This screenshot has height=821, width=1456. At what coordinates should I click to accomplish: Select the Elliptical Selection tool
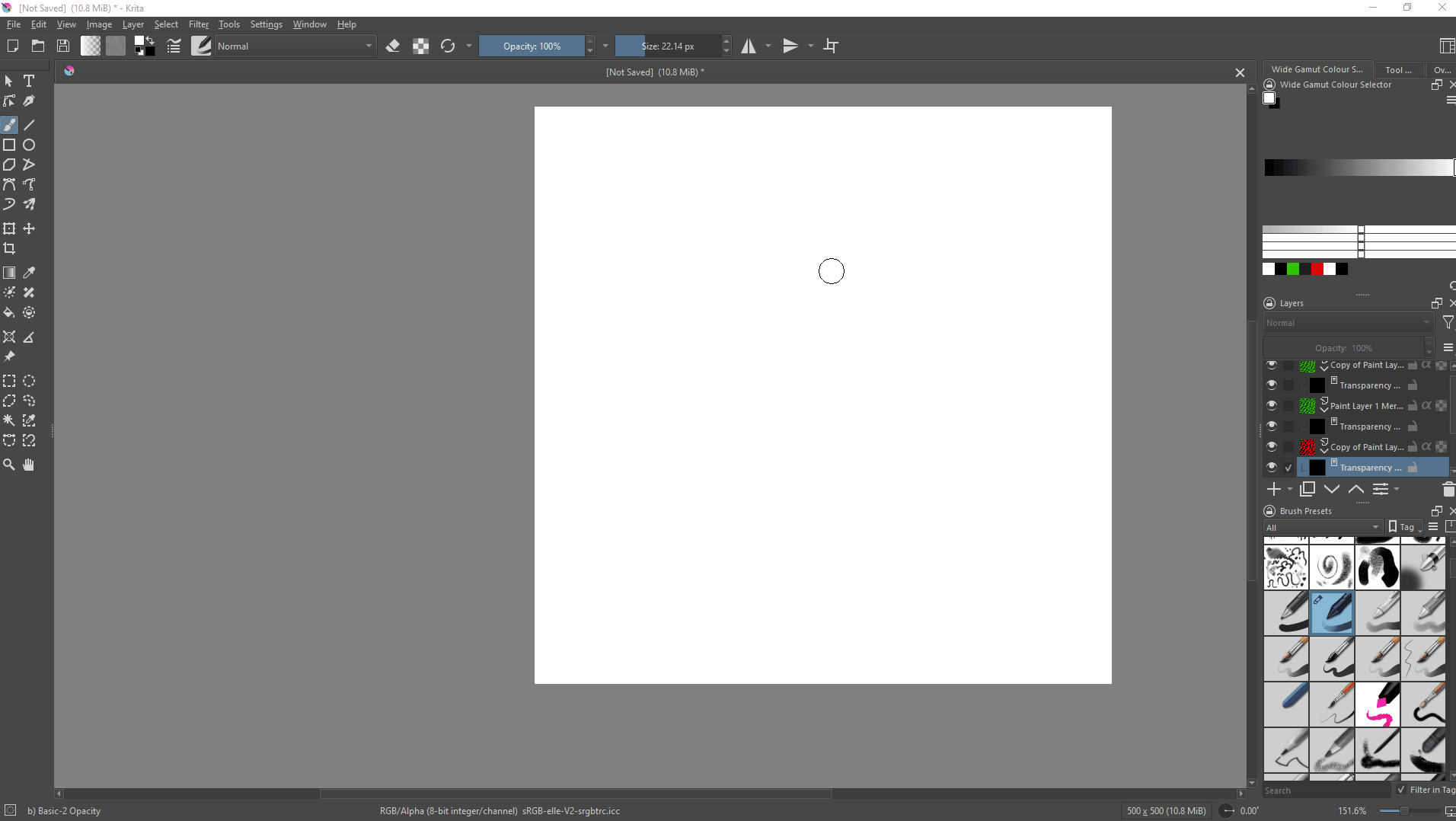coord(29,381)
